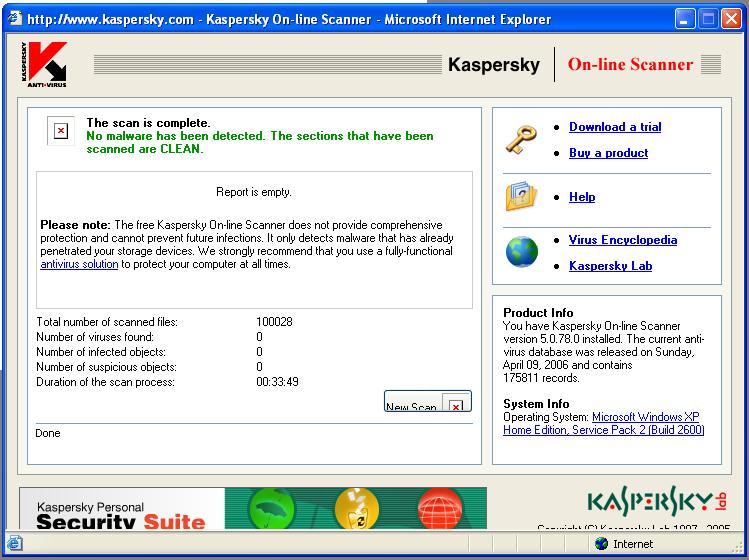Click the 'Number of viruses found:' label

point(95,337)
